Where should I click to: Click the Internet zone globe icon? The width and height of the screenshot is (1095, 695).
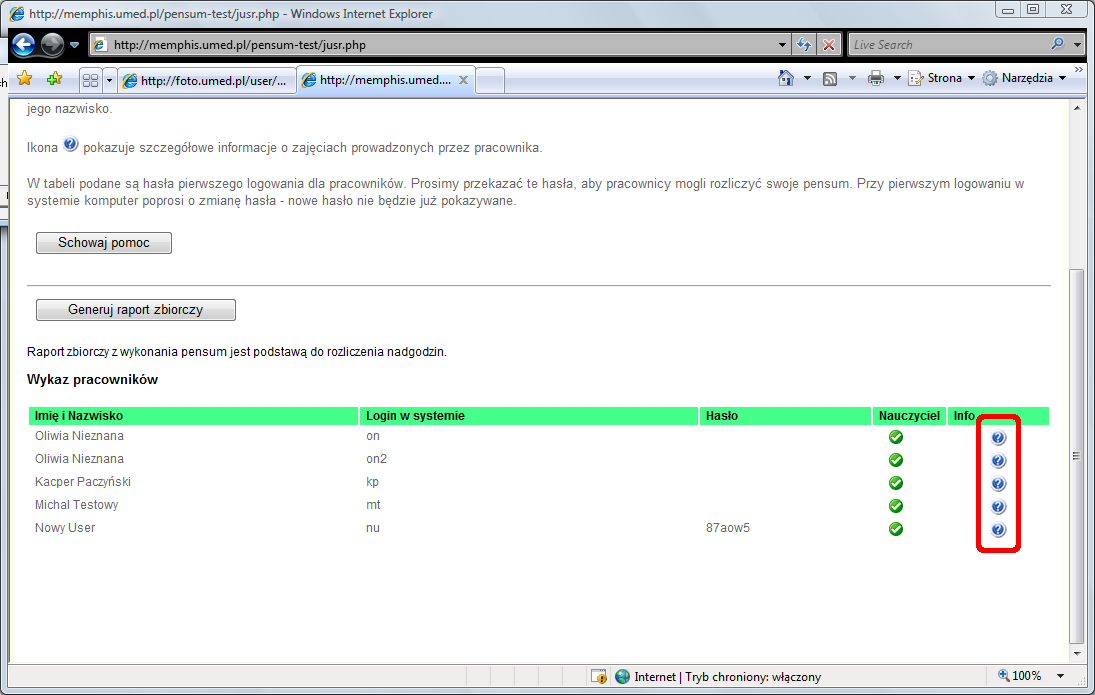coord(622,676)
